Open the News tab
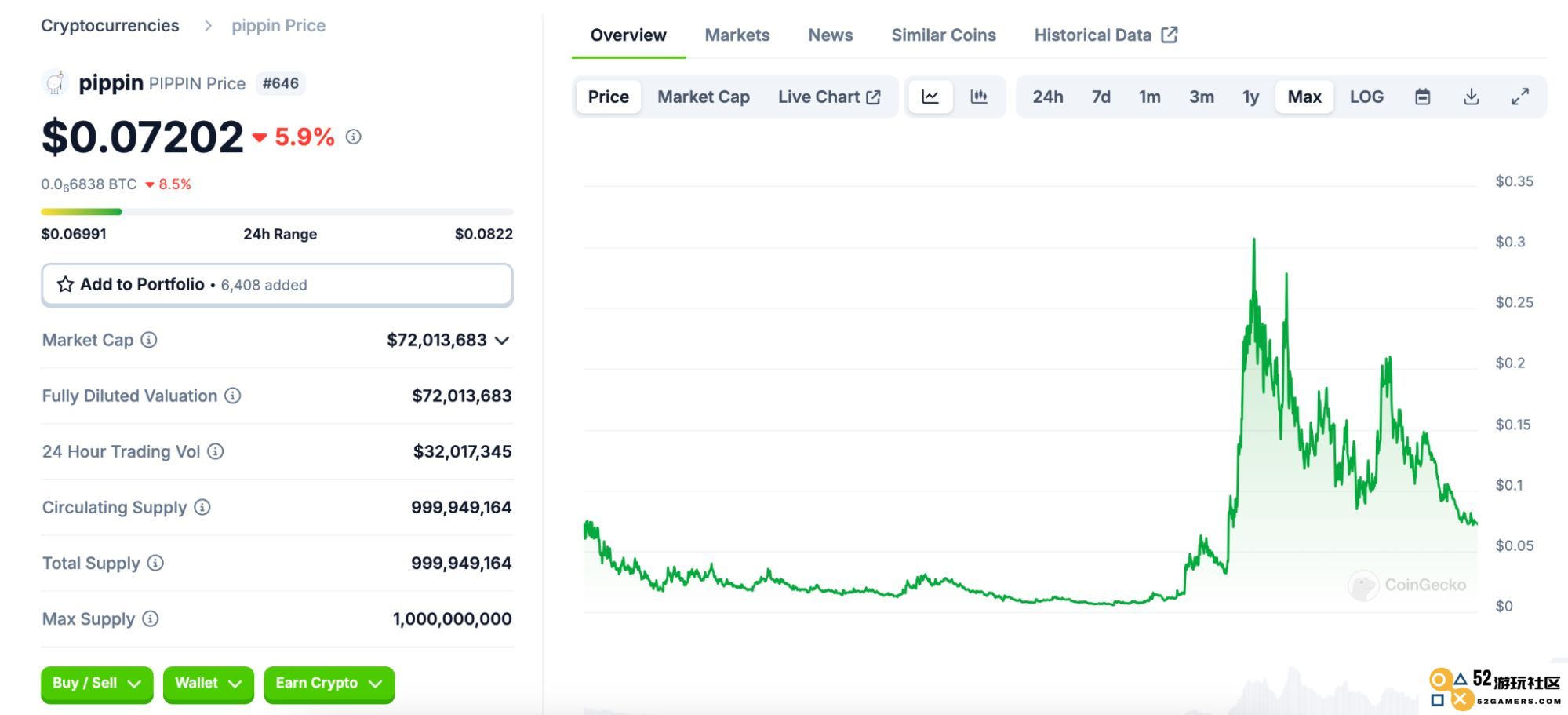This screenshot has height=715, width=1568. click(x=831, y=35)
